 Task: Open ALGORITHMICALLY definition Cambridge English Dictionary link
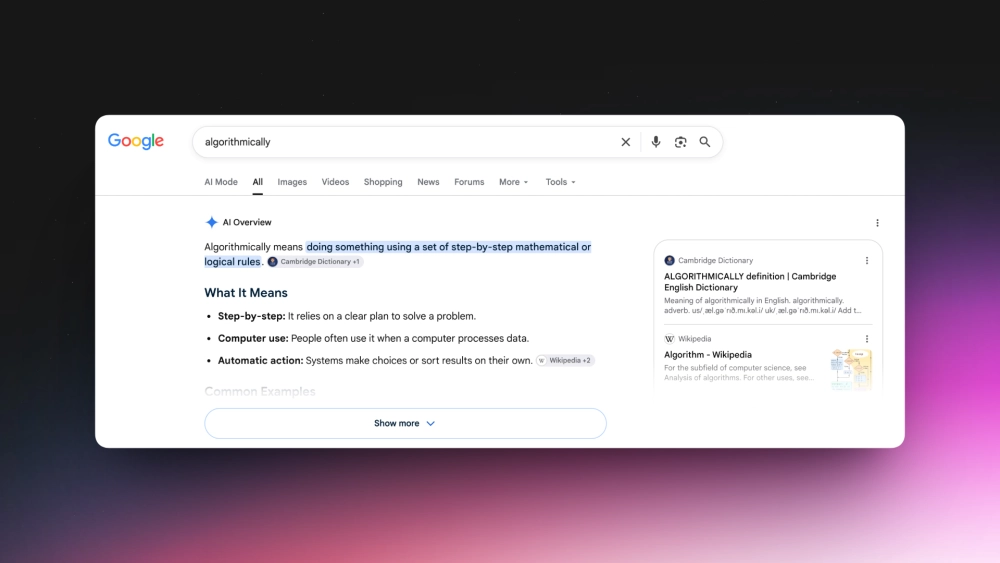750,282
